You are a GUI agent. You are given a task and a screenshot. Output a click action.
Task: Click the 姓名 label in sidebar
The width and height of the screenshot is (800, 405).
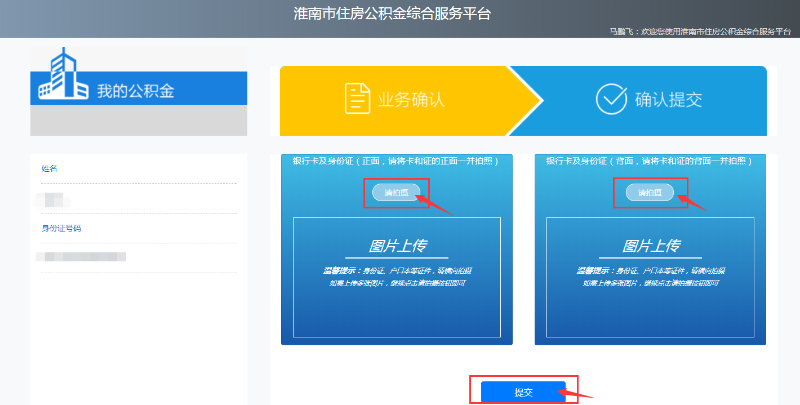click(49, 169)
